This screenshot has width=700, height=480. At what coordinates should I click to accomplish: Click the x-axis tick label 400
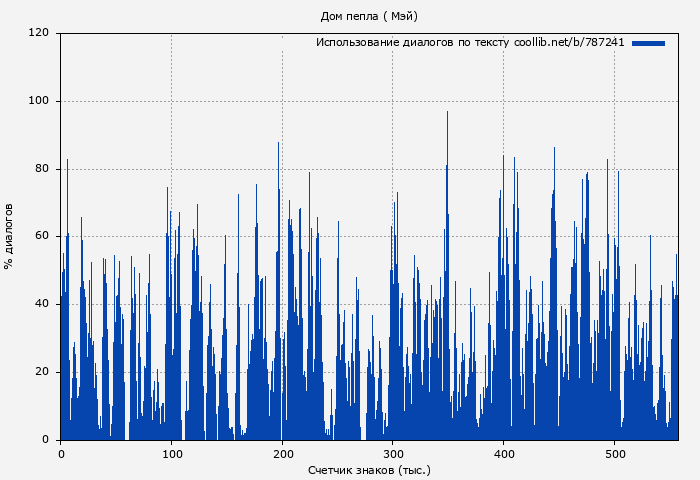pyautogui.click(x=504, y=454)
